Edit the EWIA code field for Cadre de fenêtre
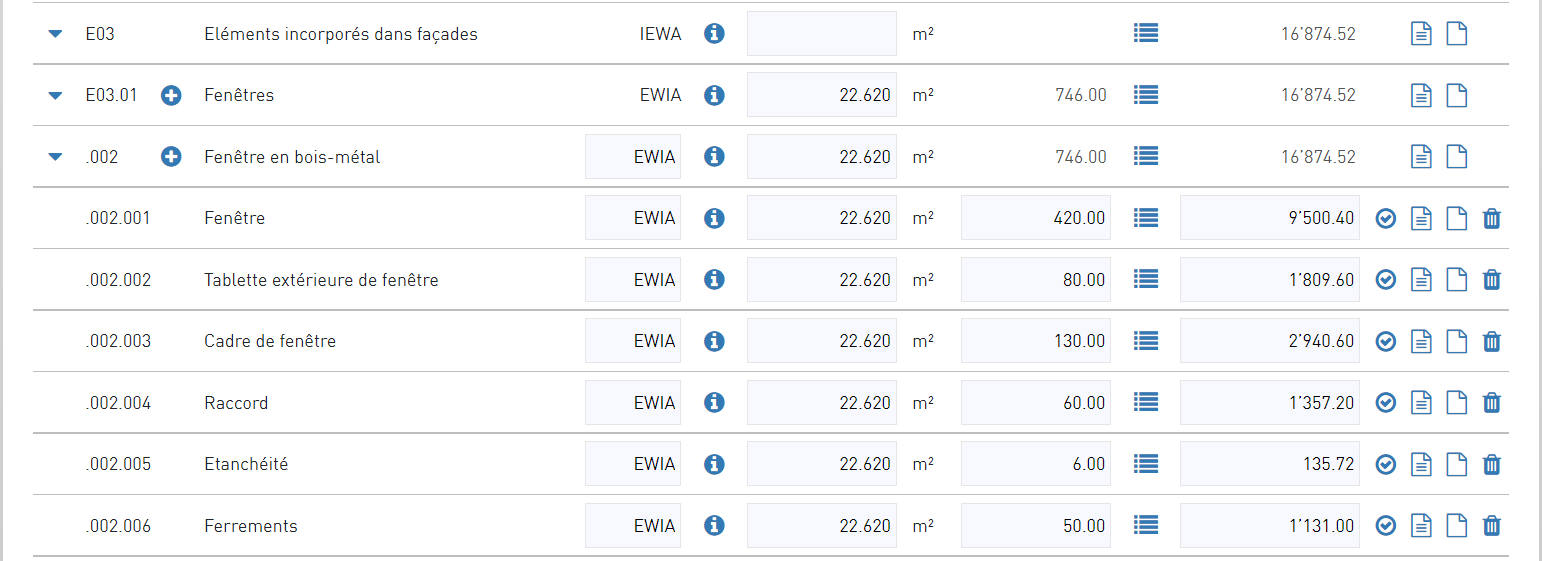This screenshot has width=1542, height=561. [x=633, y=341]
